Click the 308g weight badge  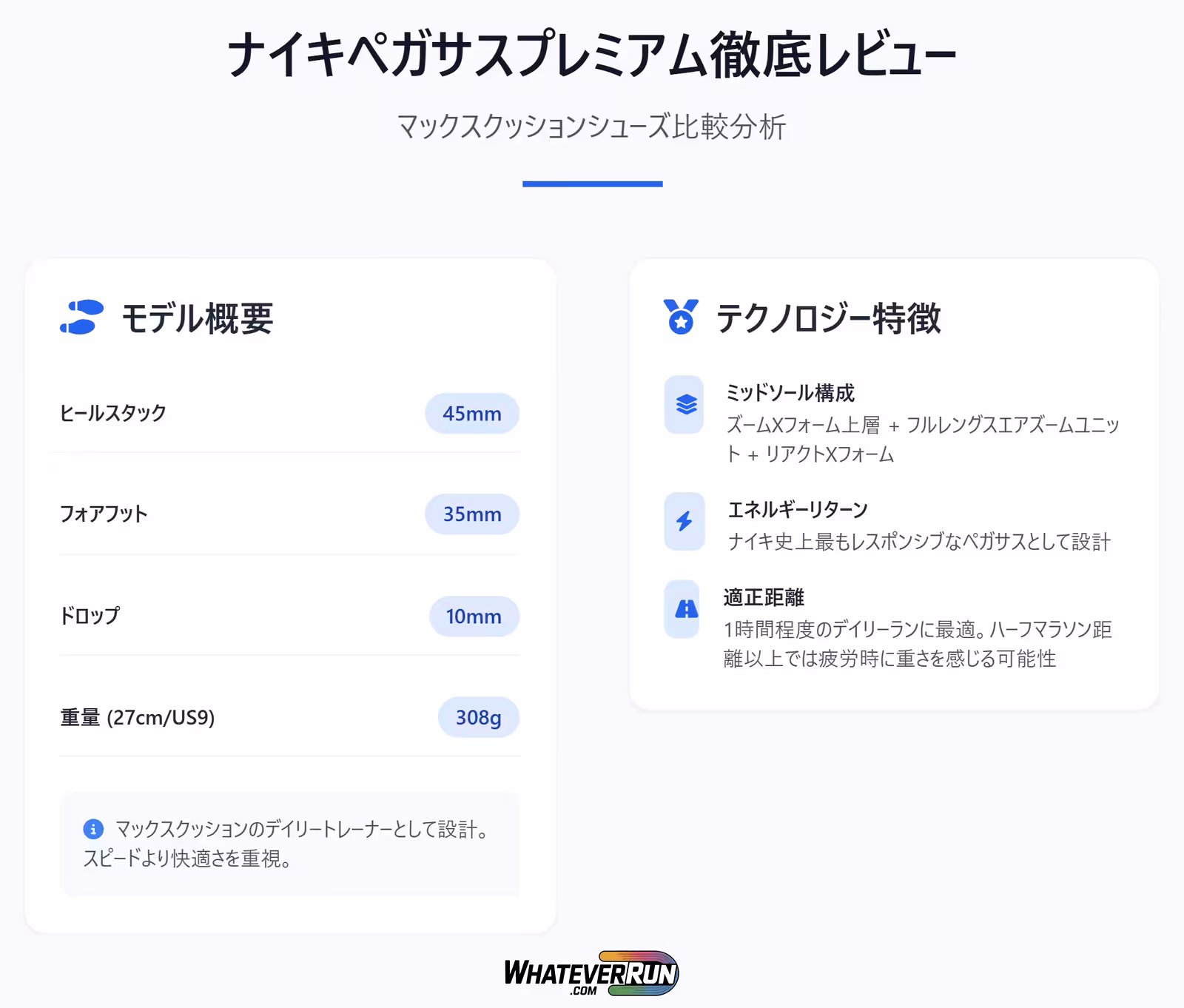point(478,718)
